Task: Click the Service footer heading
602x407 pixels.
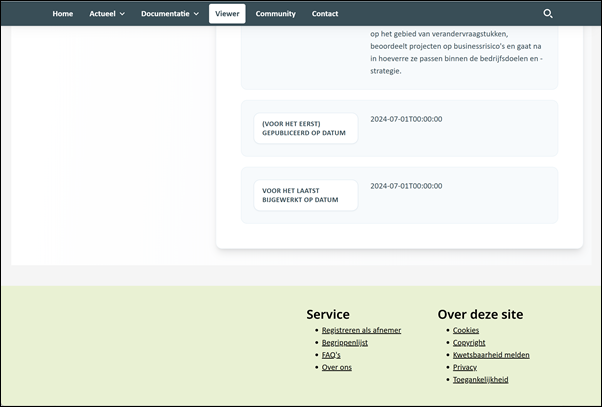Action: coord(328,314)
